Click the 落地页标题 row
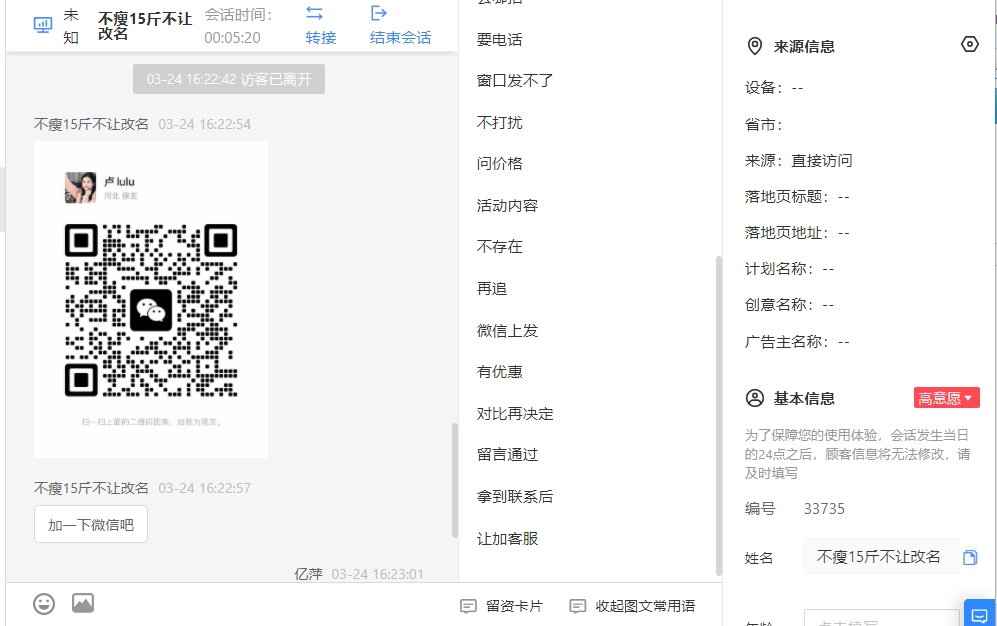 (x=797, y=197)
